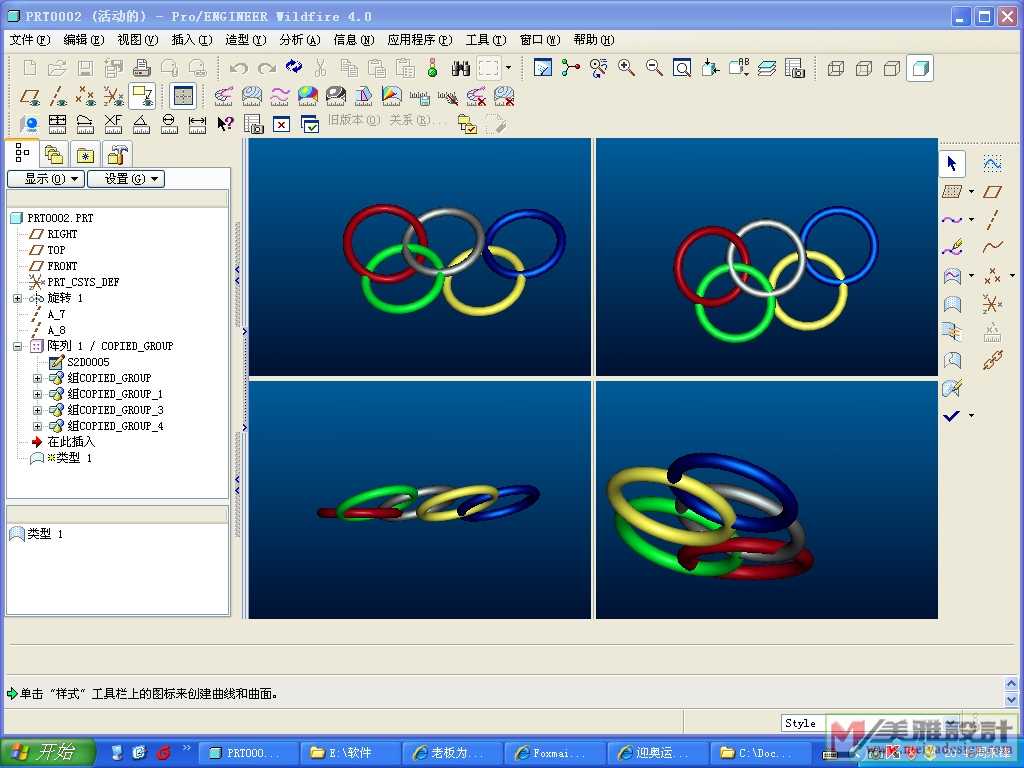Switch to the E:\软件 folder taskbar button
Image resolution: width=1024 pixels, height=768 pixels.
click(x=350, y=753)
